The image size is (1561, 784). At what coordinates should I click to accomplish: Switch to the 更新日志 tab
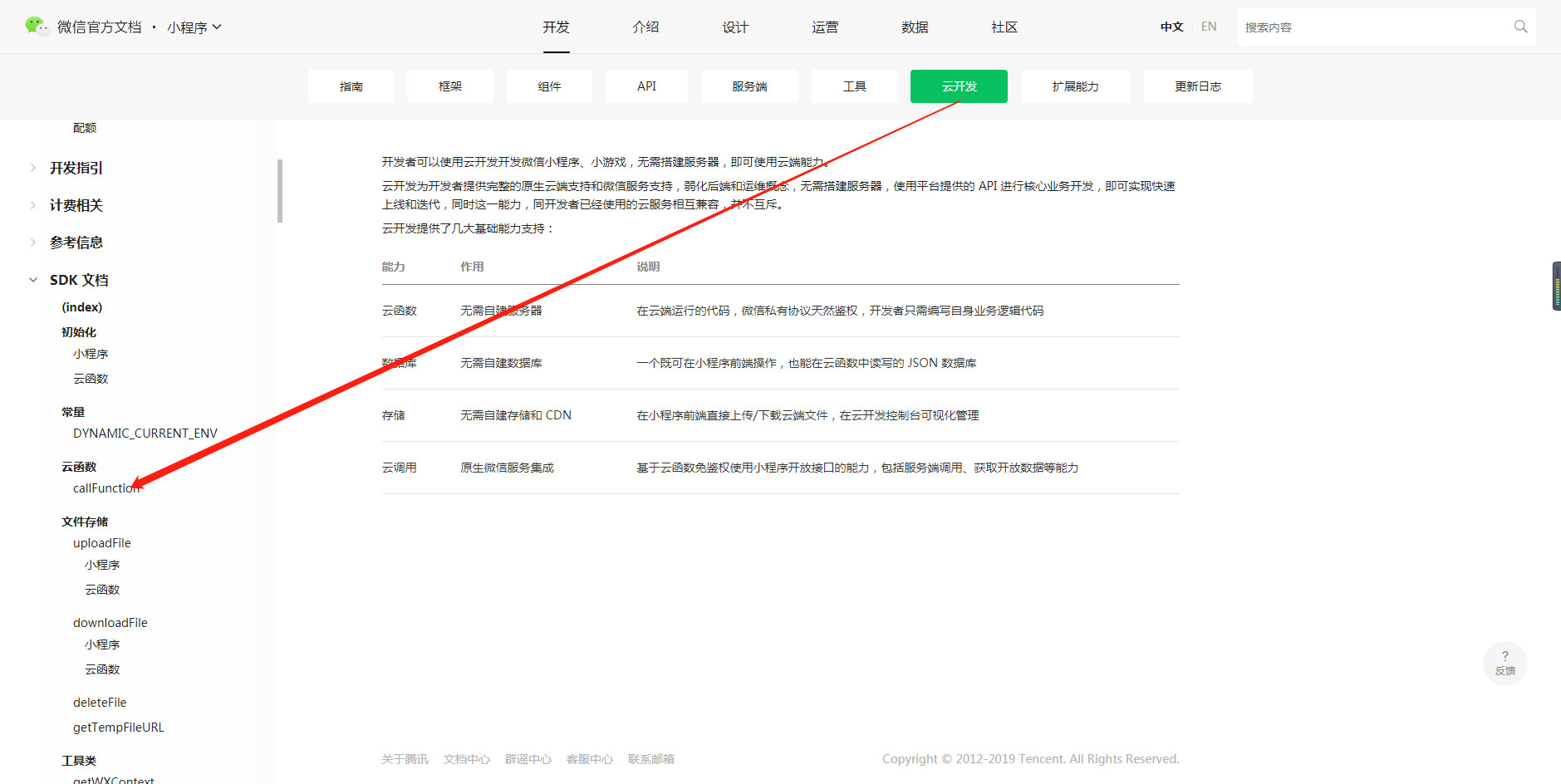[1198, 86]
